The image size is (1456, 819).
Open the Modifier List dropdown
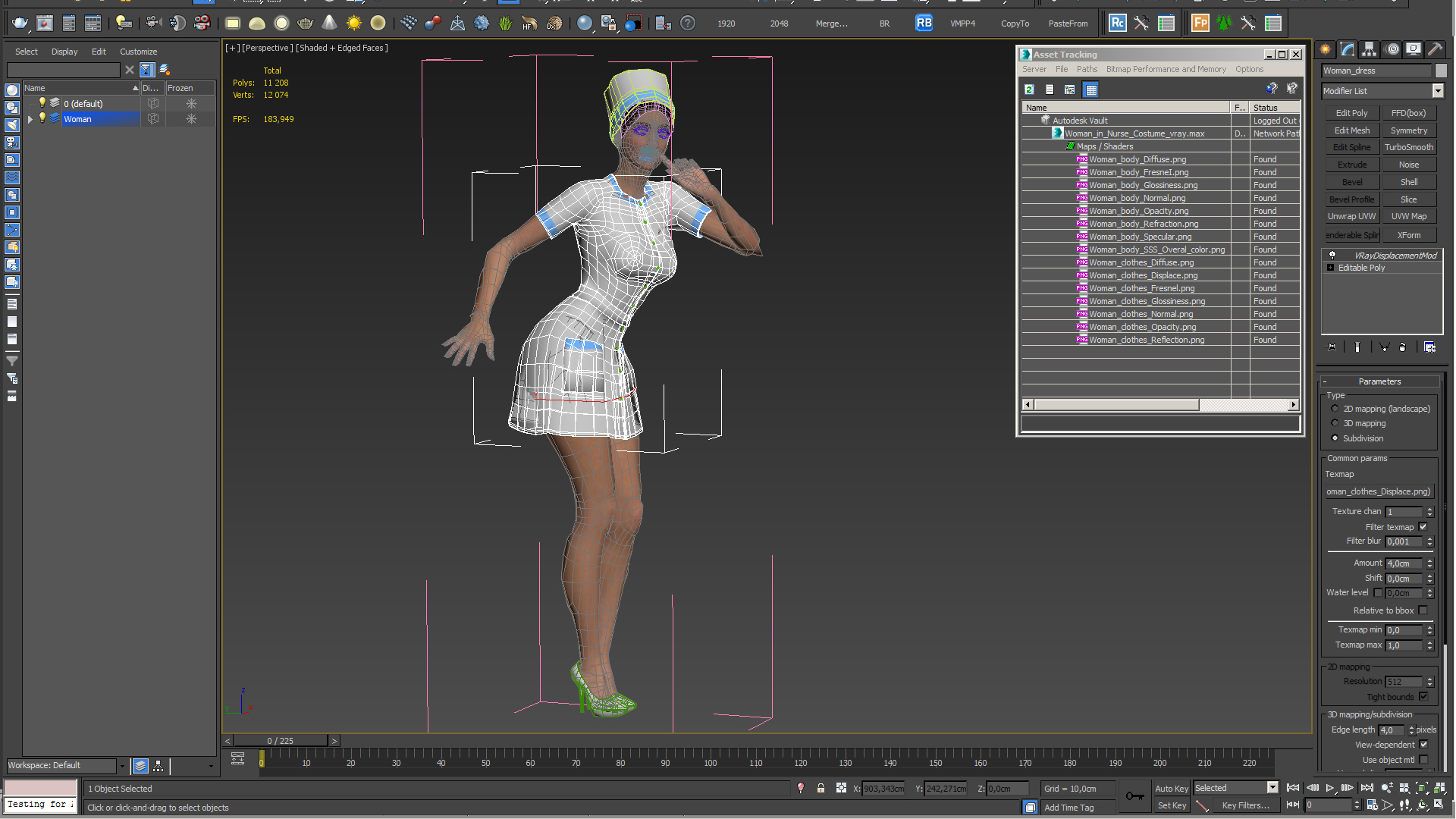(1437, 91)
